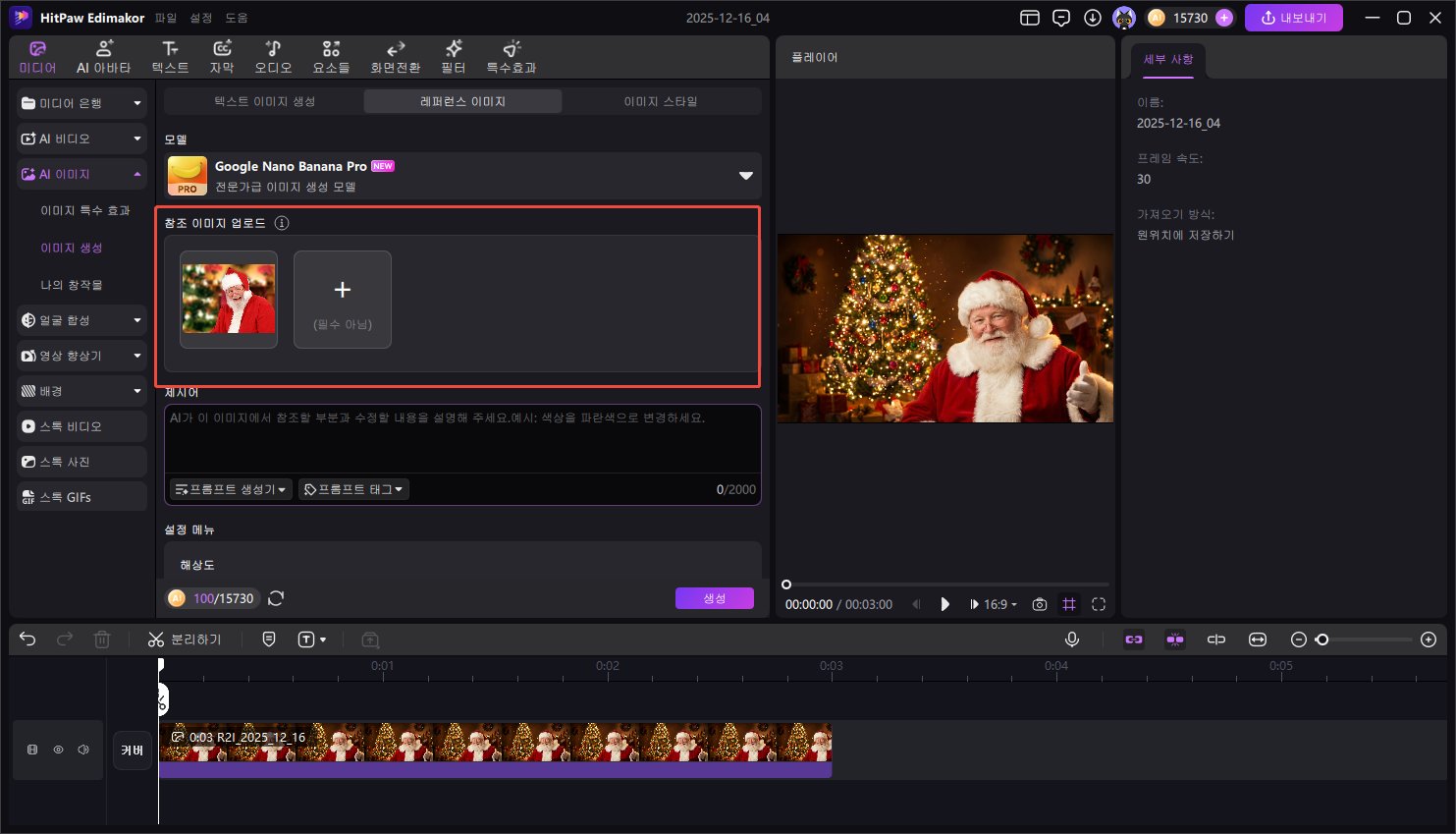Click the refresh icon beside credit count

tap(276, 598)
